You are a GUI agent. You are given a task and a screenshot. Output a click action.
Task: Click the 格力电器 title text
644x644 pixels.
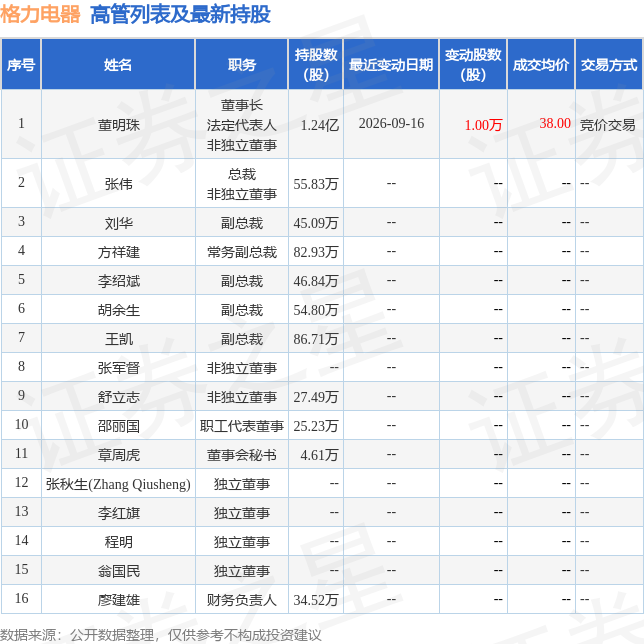(40, 14)
